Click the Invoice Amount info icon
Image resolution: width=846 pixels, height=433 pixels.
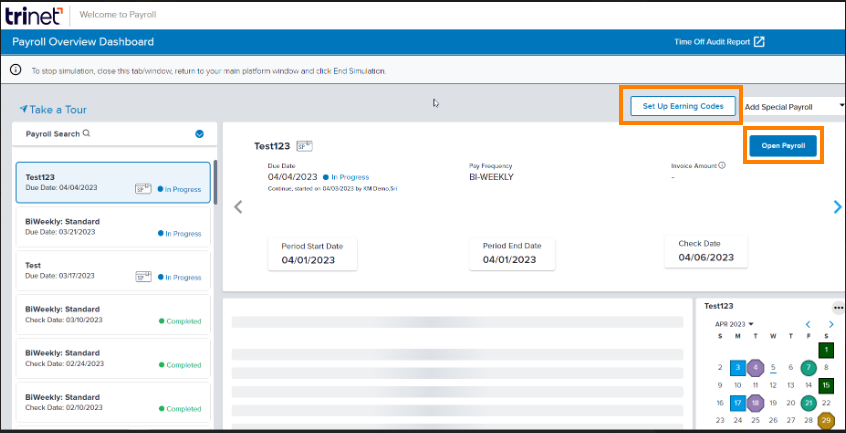coord(722,165)
